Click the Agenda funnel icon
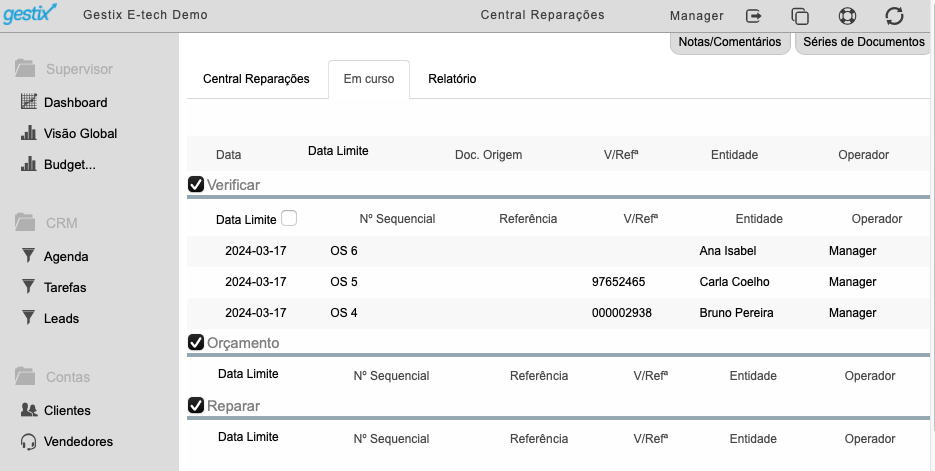Viewport: 935px width, 471px height. [28, 256]
